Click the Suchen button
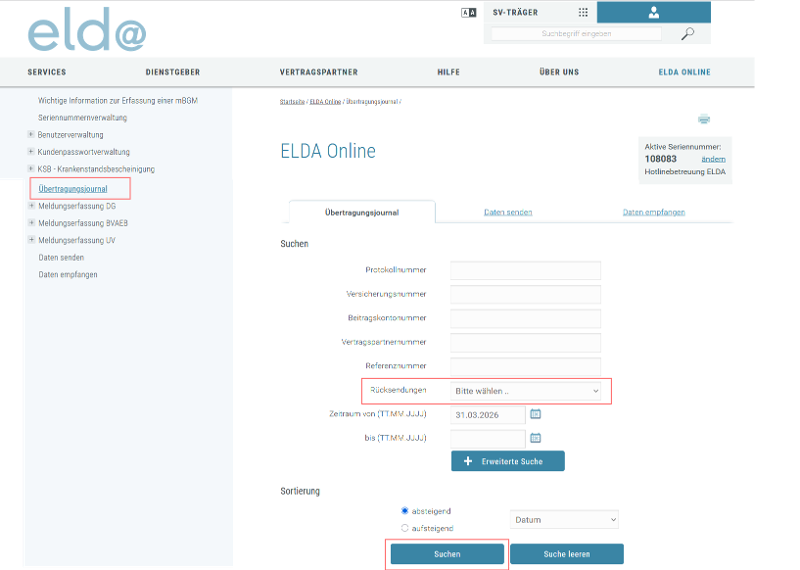This screenshot has height=570, width=800. 447,554
